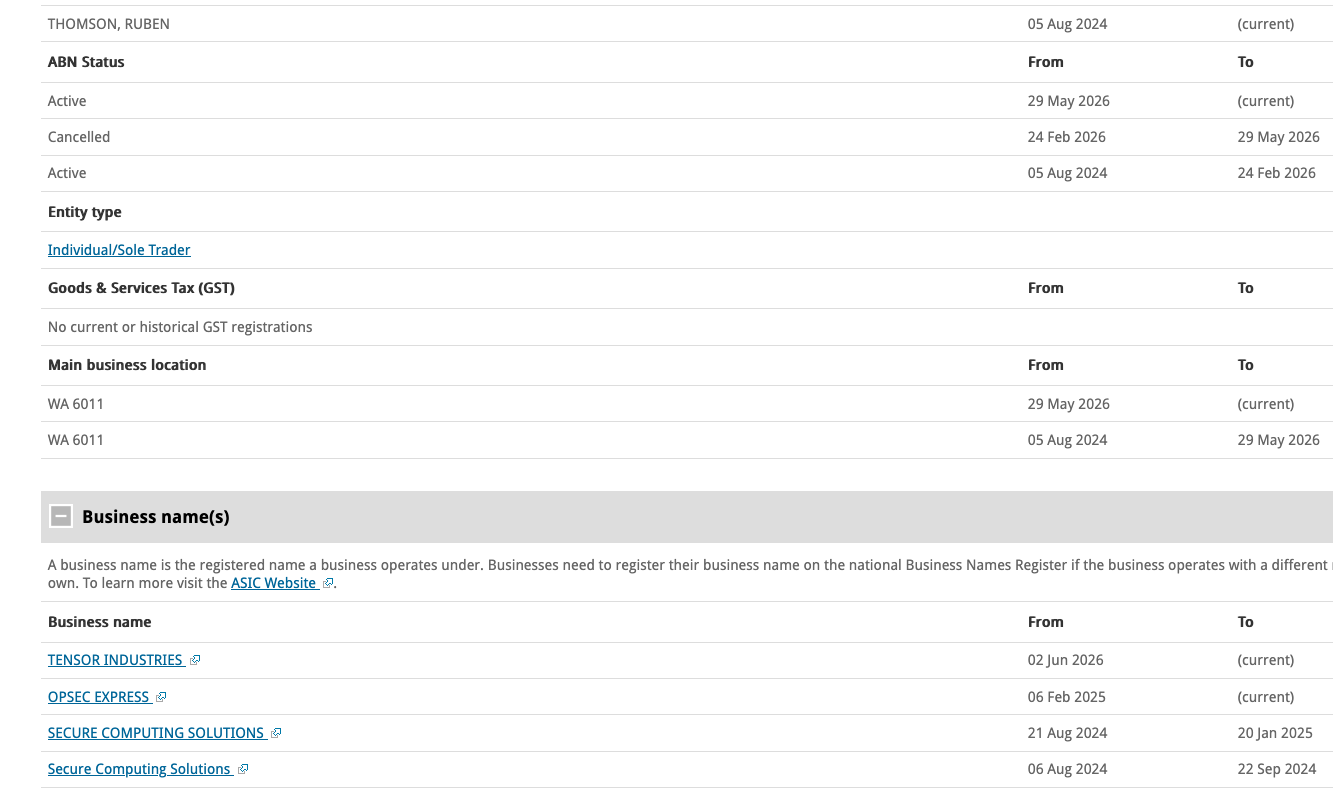Click the From header in the GST row
The height and width of the screenshot is (798, 1333).
[1046, 288]
